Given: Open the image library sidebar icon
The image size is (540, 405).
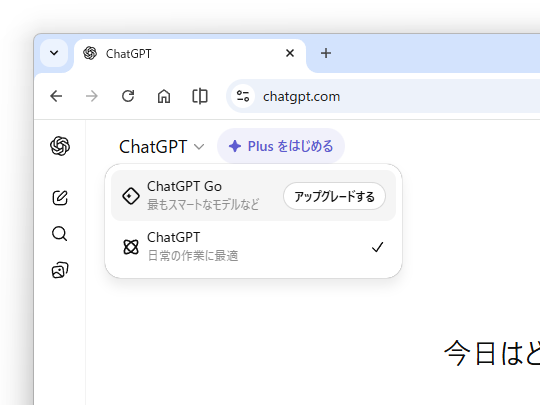Looking at the screenshot, I should coord(60,270).
